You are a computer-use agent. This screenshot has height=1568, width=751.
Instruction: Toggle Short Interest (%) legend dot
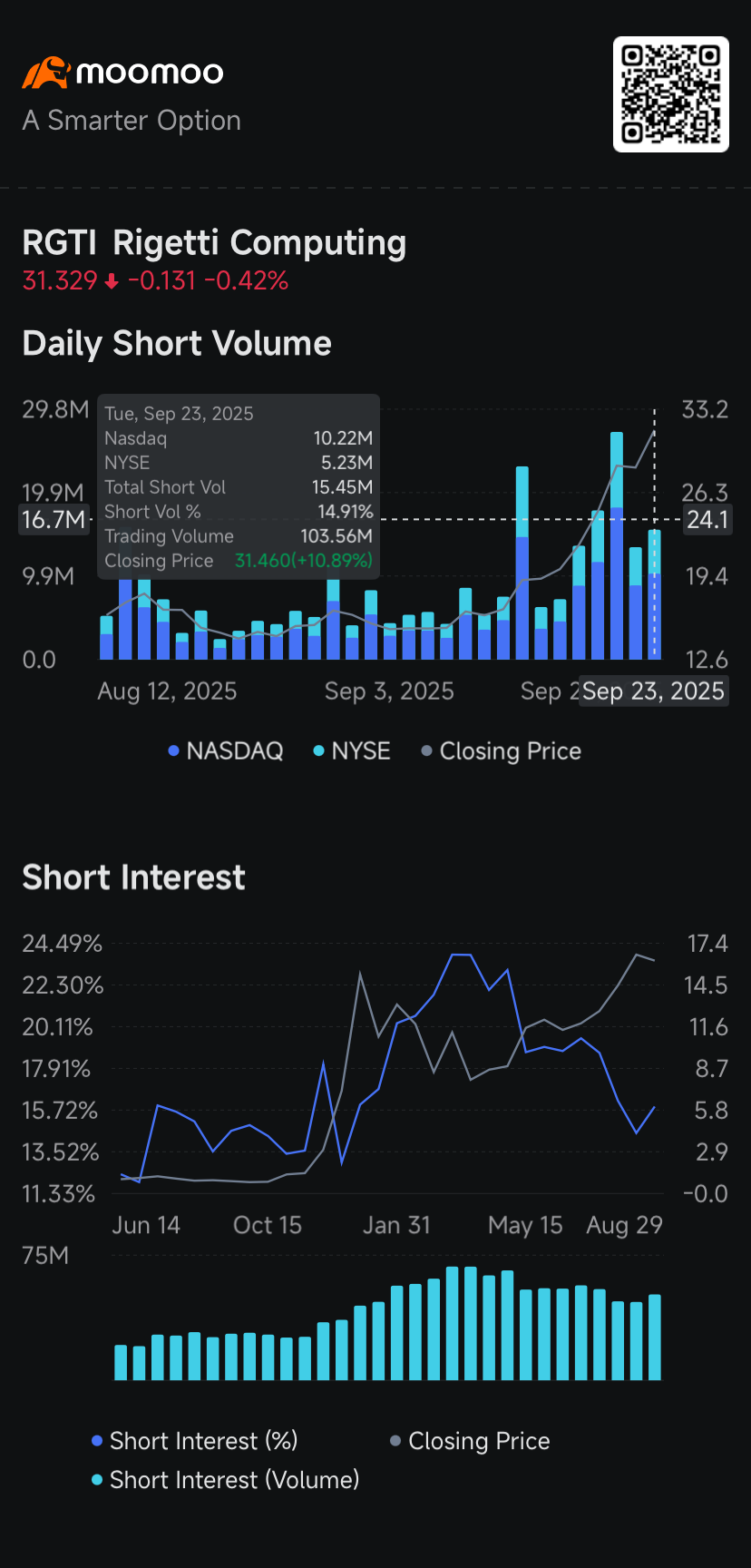pos(97,1441)
